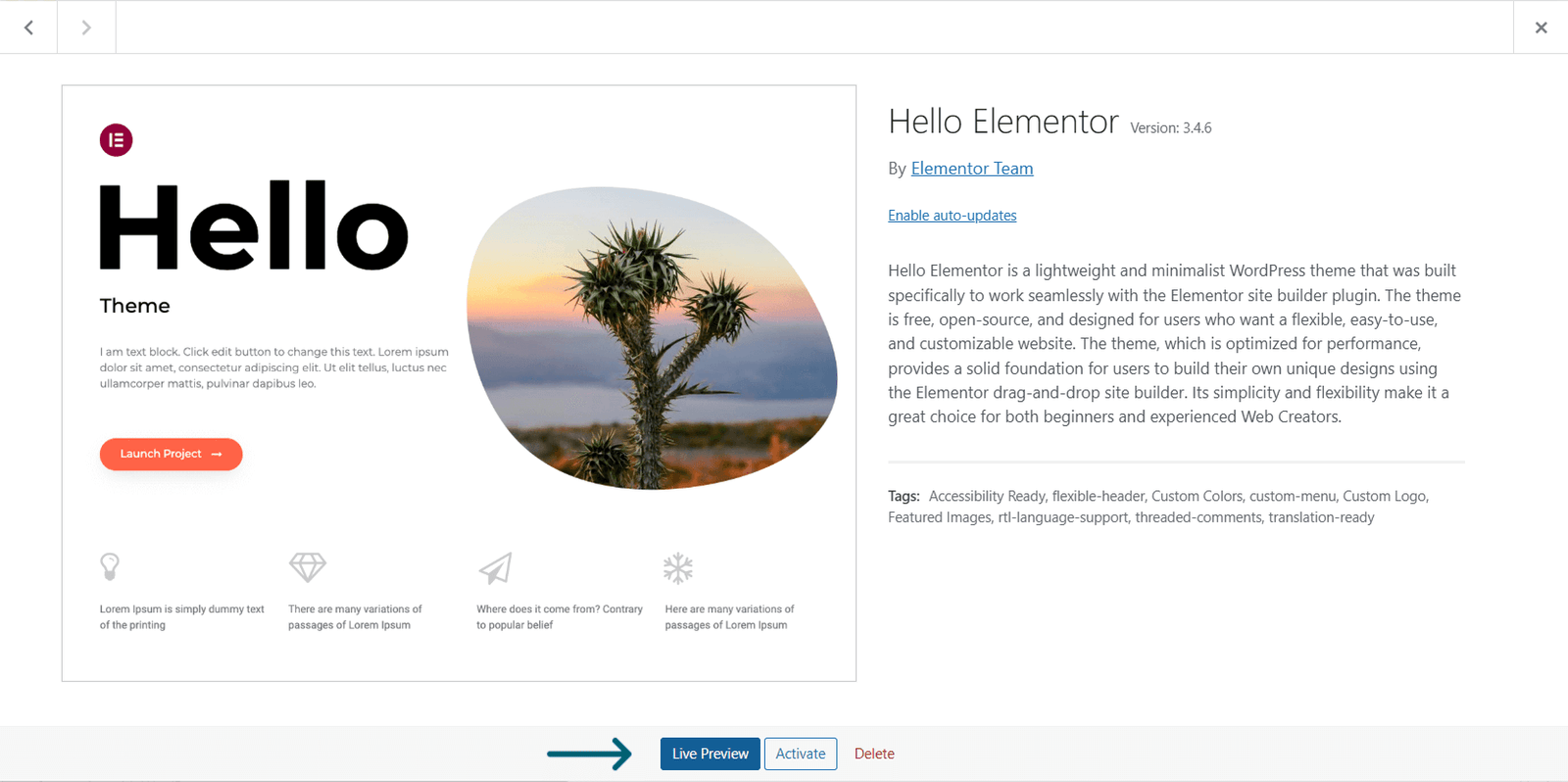1568x782 pixels.
Task: Click the diamond feature icon
Action: (x=307, y=566)
